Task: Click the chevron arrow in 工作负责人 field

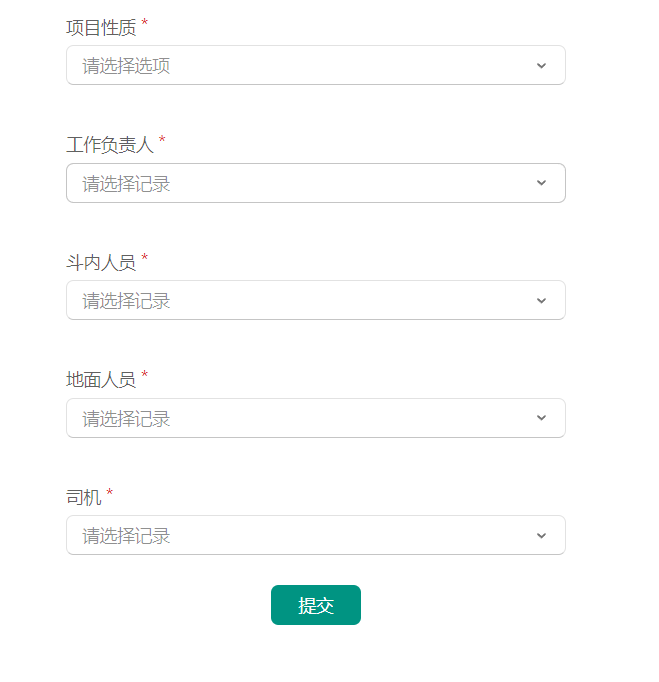Action: pos(541,183)
